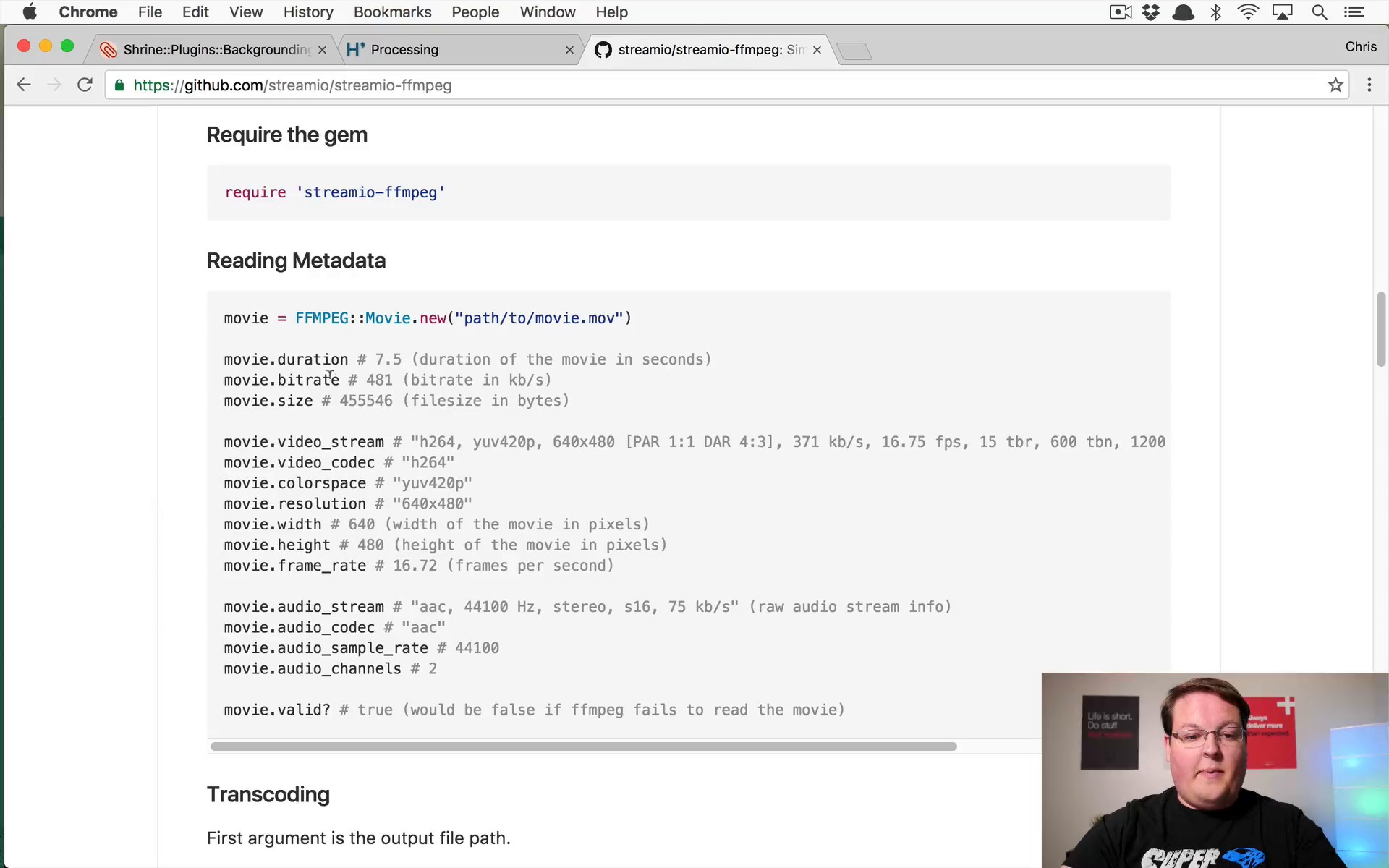Click the refresh page icon button
This screenshot has height=868, width=1389.
(85, 85)
